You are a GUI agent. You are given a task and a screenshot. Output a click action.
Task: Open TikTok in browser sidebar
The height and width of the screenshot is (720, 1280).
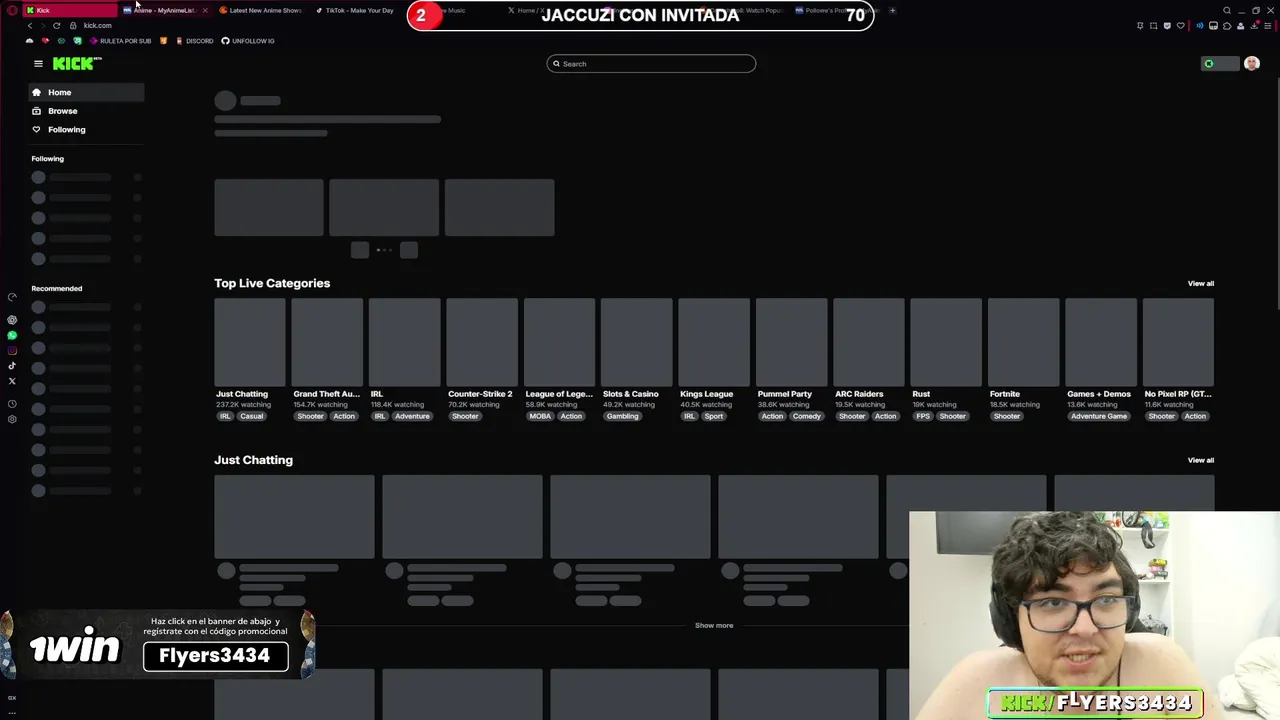click(x=12, y=366)
